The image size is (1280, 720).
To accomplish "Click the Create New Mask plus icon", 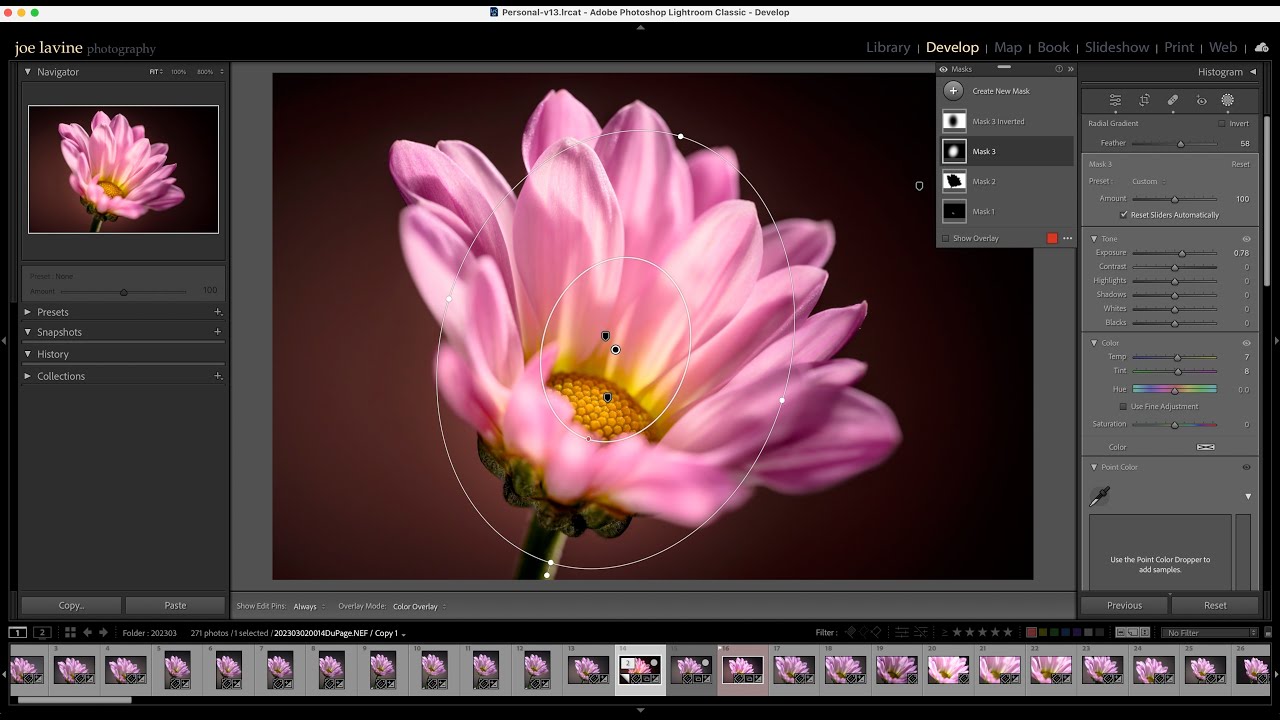I will [x=953, y=91].
